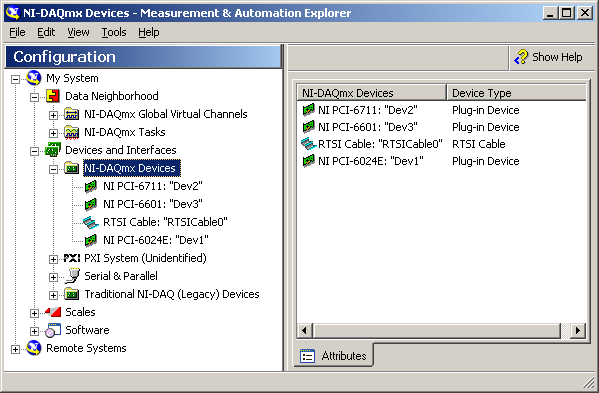
Task: Click the NI-DAQmx Global Virtual Channels folder icon
Action: coord(71,114)
